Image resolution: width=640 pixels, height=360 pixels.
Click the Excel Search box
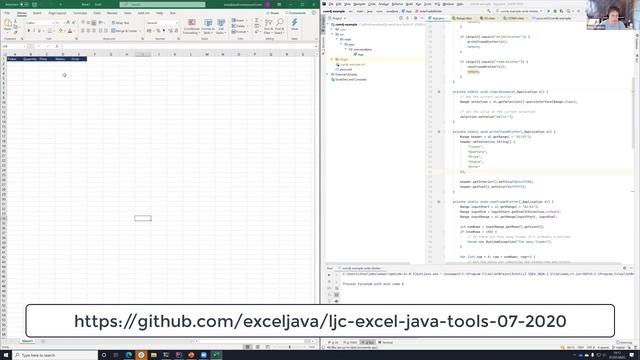pyautogui.click(x=162, y=4)
